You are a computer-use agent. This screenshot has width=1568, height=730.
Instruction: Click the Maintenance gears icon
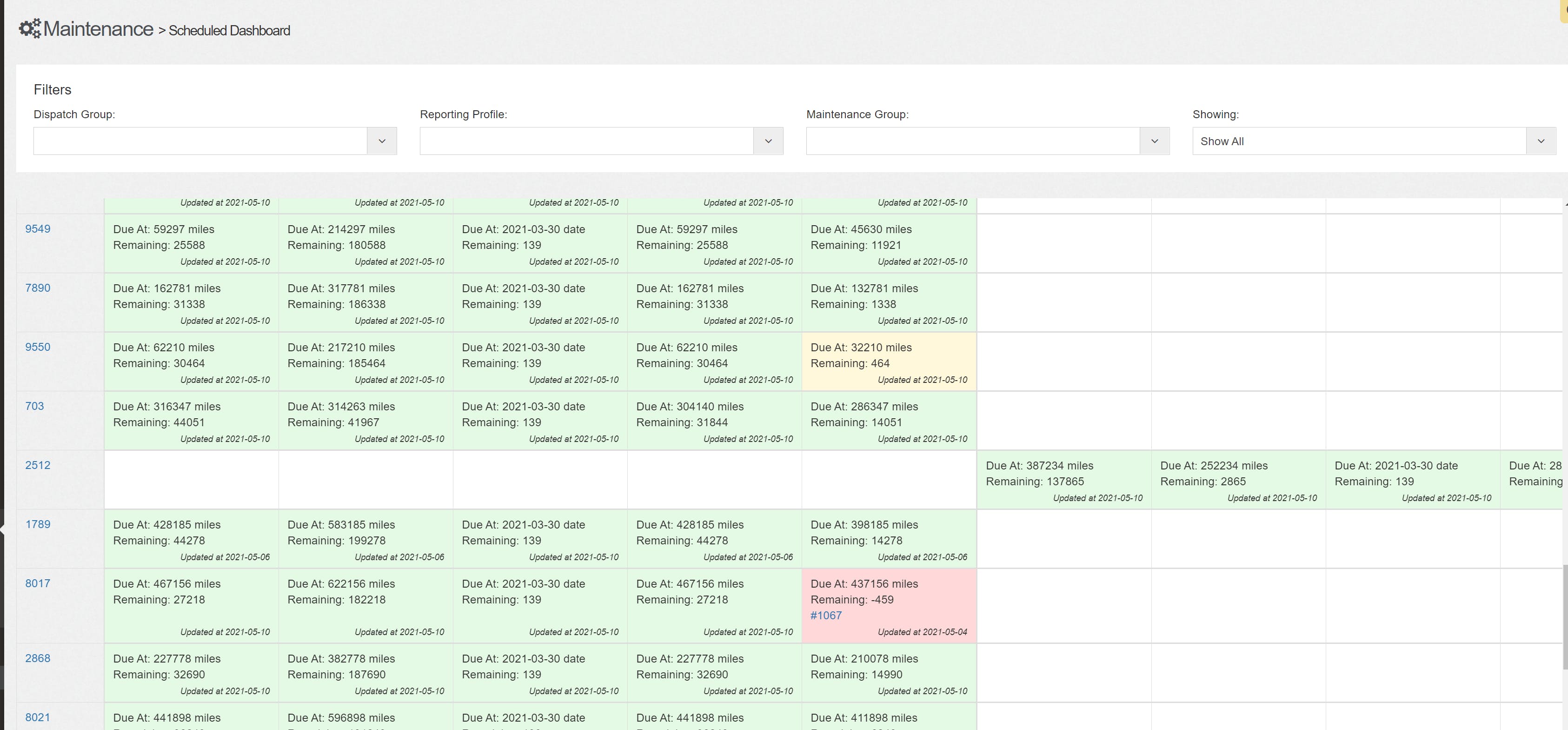pos(29,28)
